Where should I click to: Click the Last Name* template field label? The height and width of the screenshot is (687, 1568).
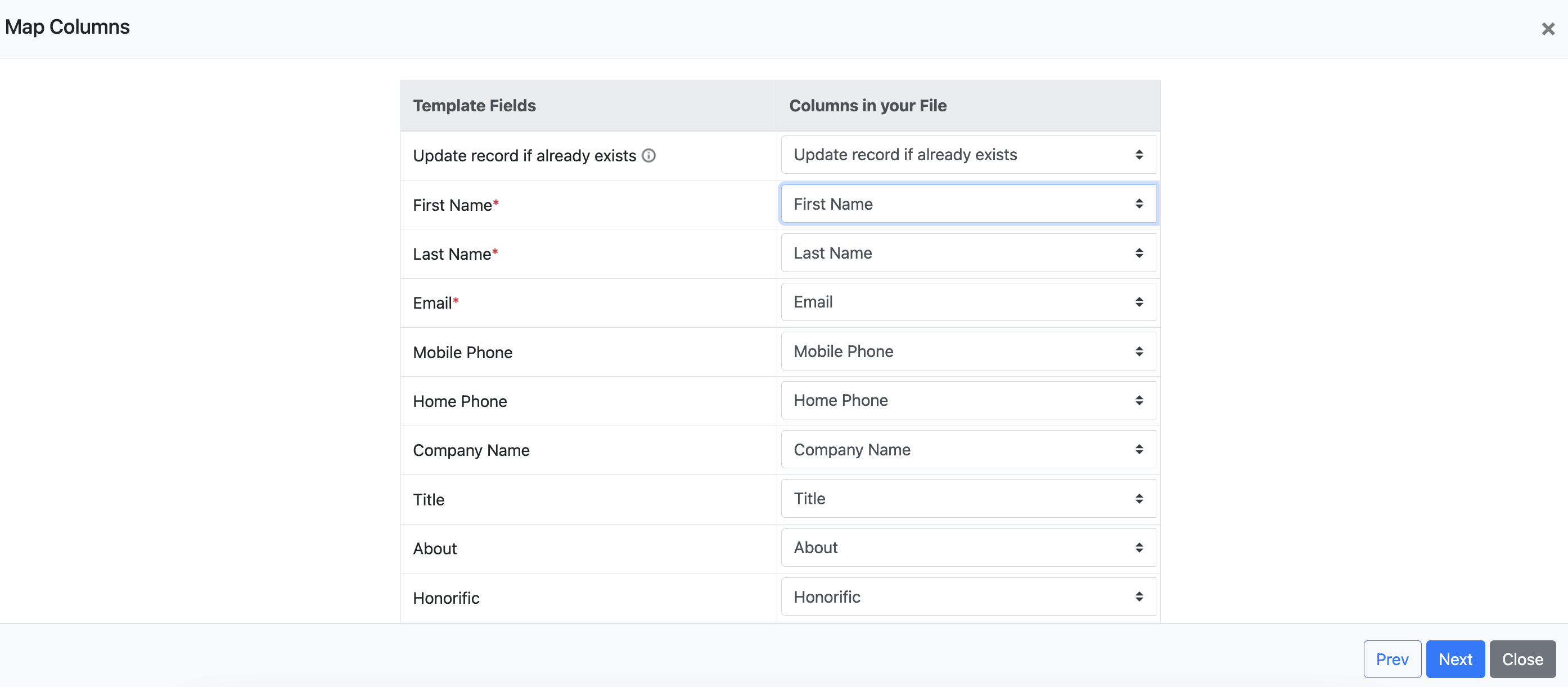456,254
